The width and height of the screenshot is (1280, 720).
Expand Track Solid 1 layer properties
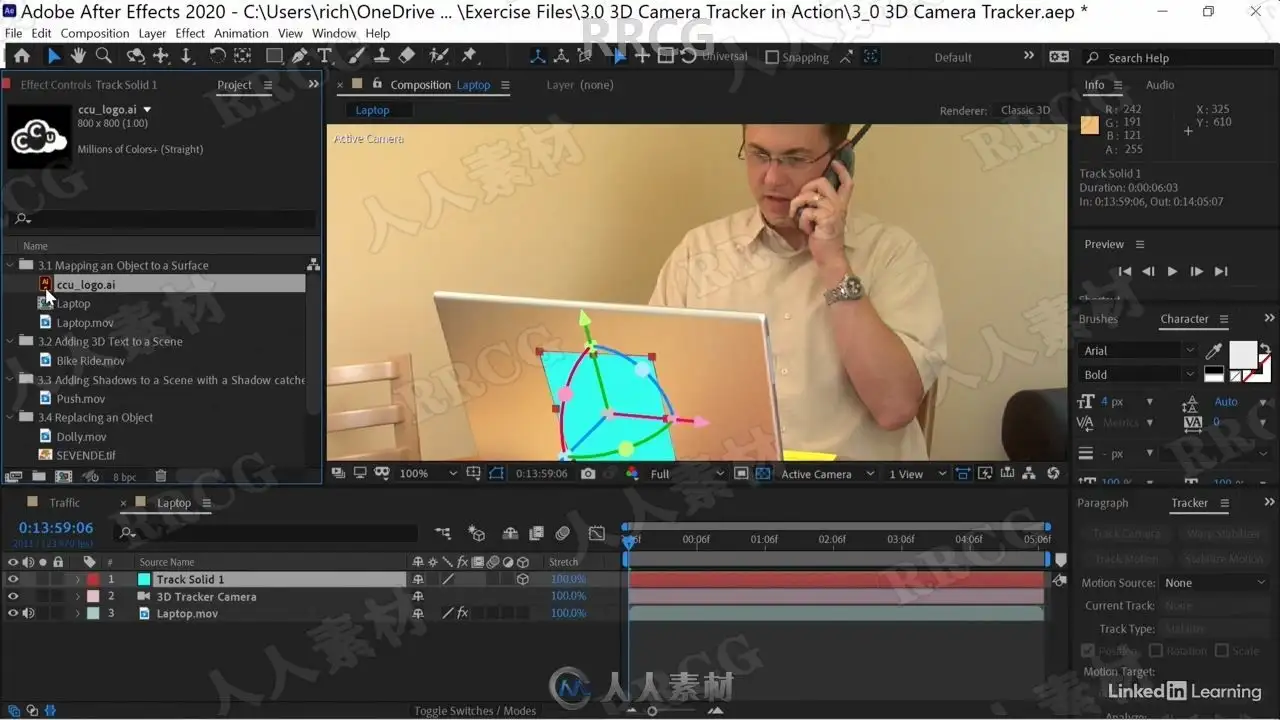tap(77, 579)
